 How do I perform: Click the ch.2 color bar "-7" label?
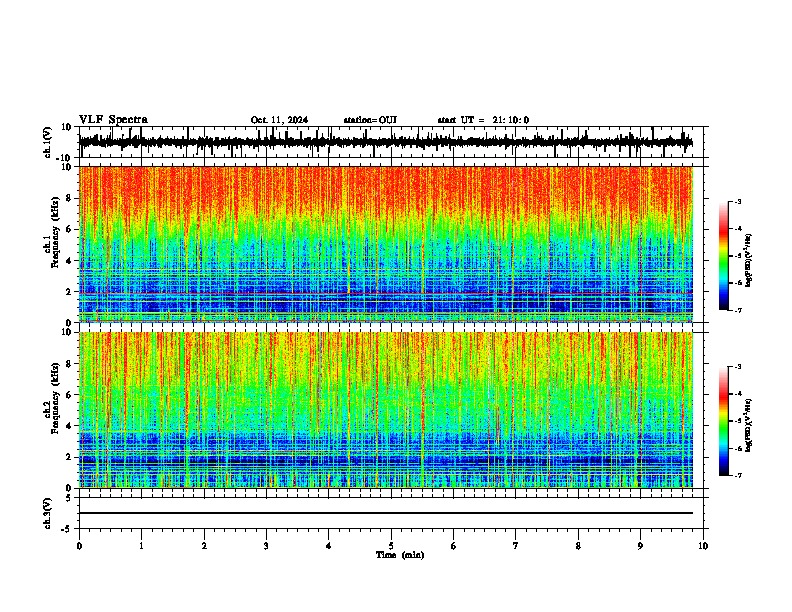(737, 476)
